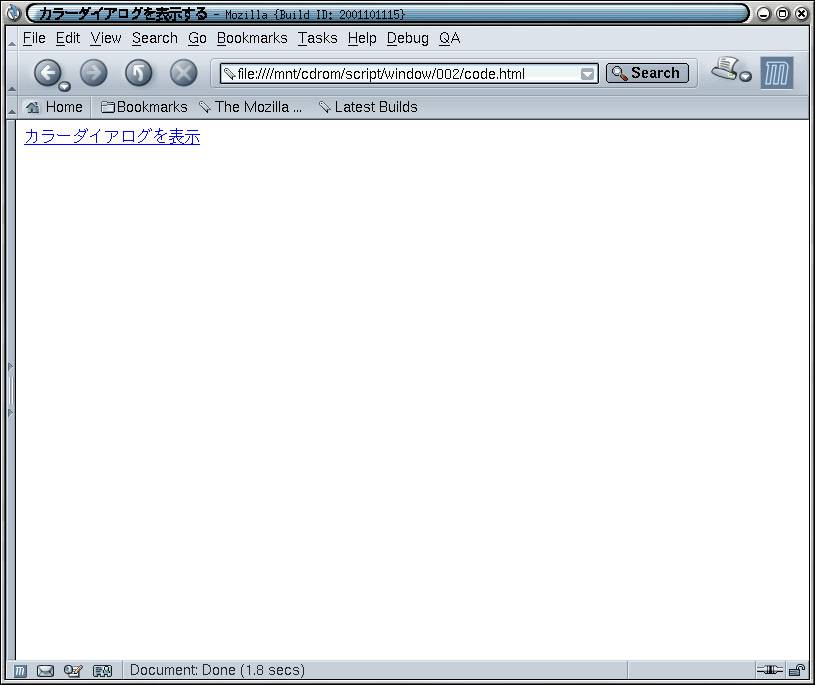Open Bookmarks folder on personal toolbar
Viewport: 815px width, 685px height.
coord(144,107)
